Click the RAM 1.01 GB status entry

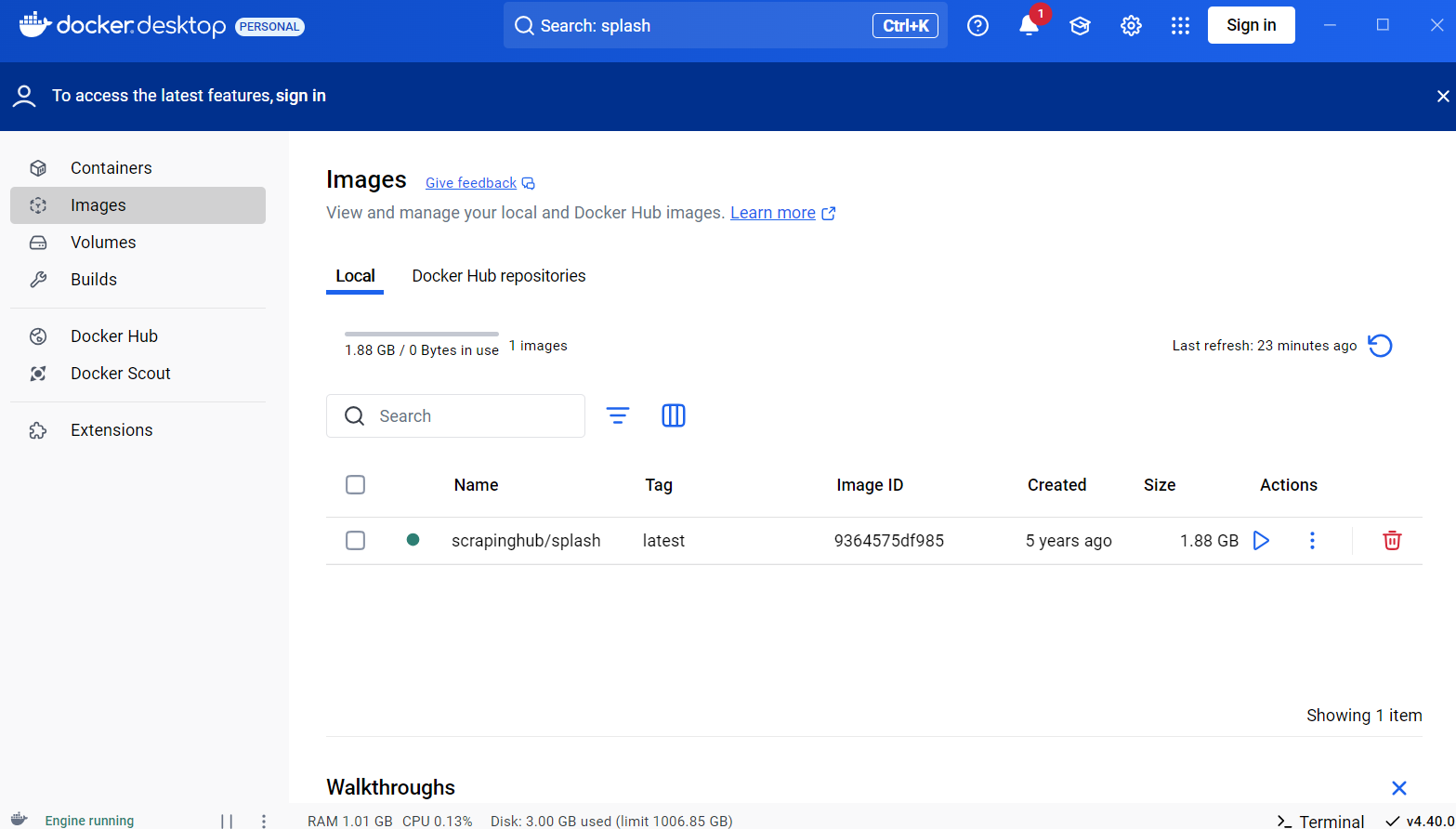[350, 822]
